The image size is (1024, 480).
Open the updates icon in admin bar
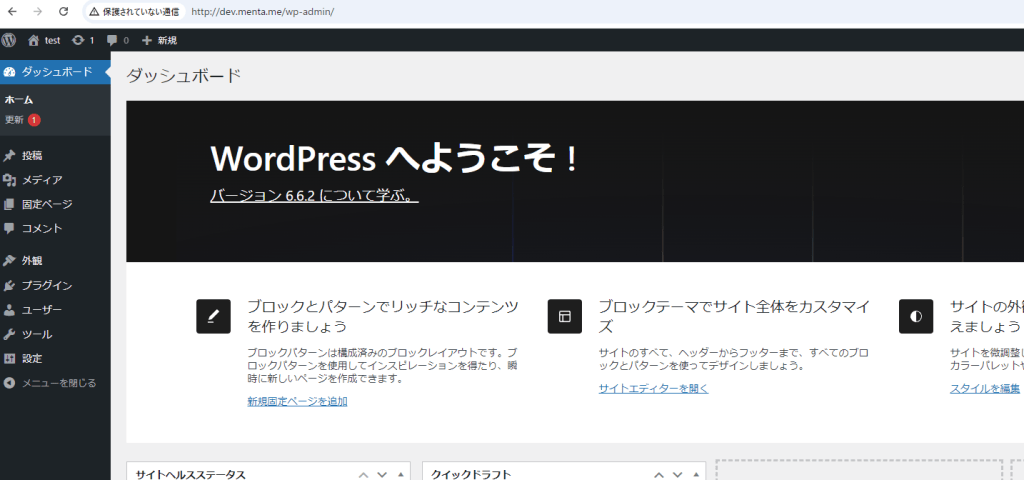click(x=78, y=40)
